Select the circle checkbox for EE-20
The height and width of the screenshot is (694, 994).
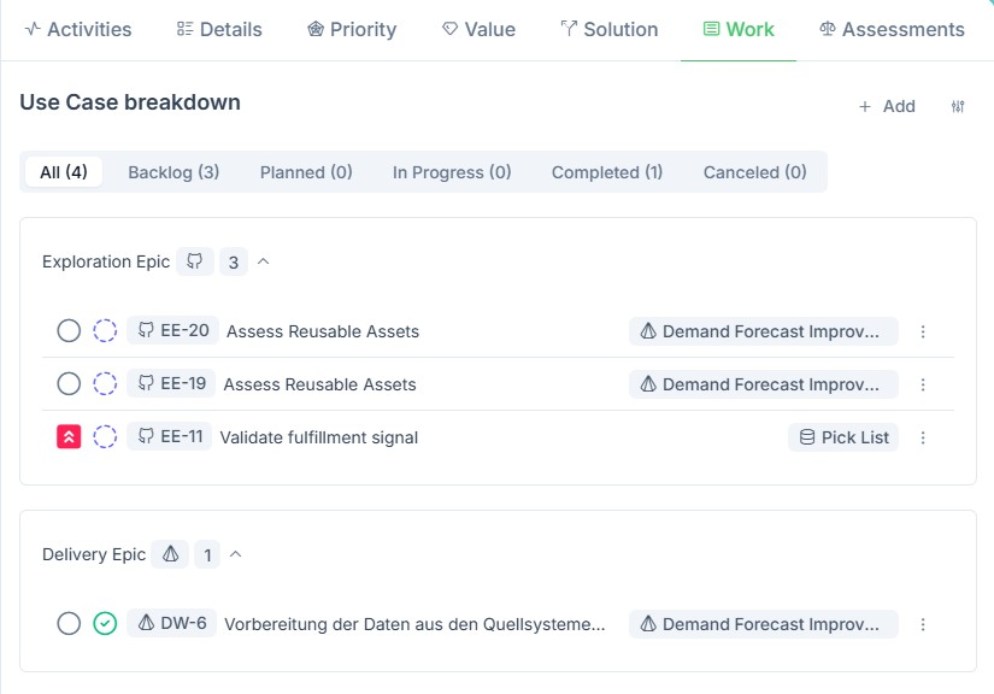coord(68,330)
